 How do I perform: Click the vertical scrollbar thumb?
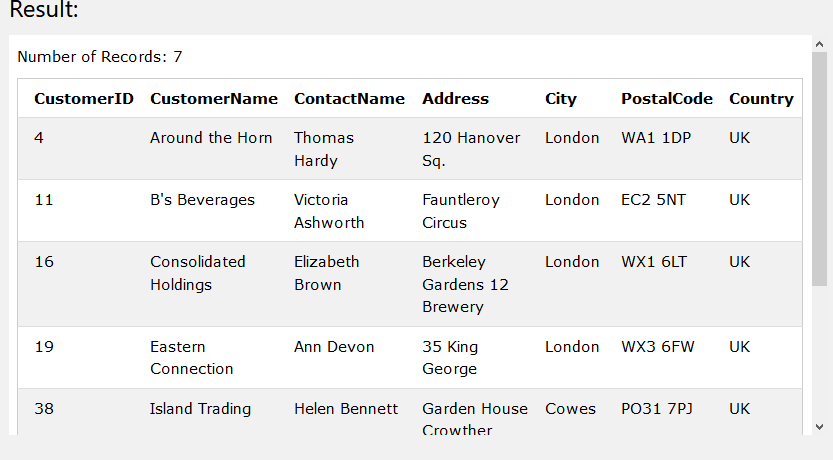point(819,170)
